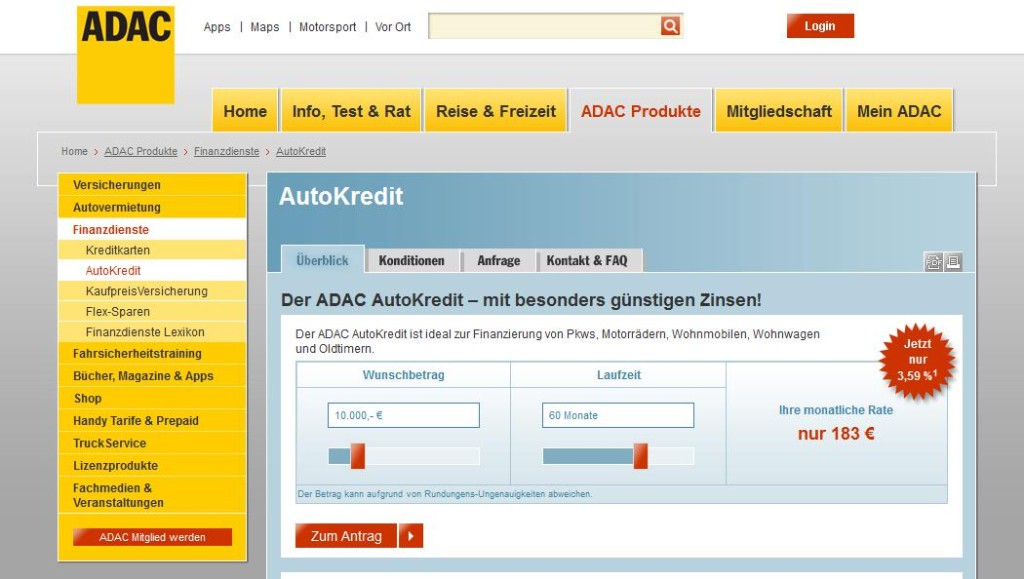Open Shop in the sidebar

(x=152, y=398)
